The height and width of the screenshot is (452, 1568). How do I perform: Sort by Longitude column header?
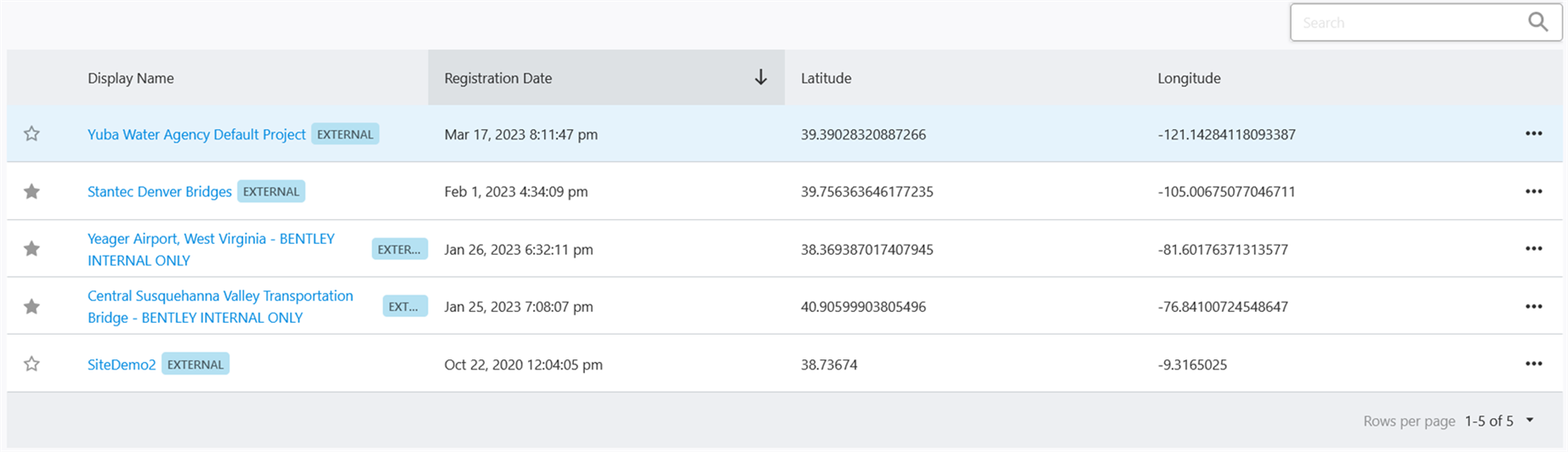pos(1189,78)
